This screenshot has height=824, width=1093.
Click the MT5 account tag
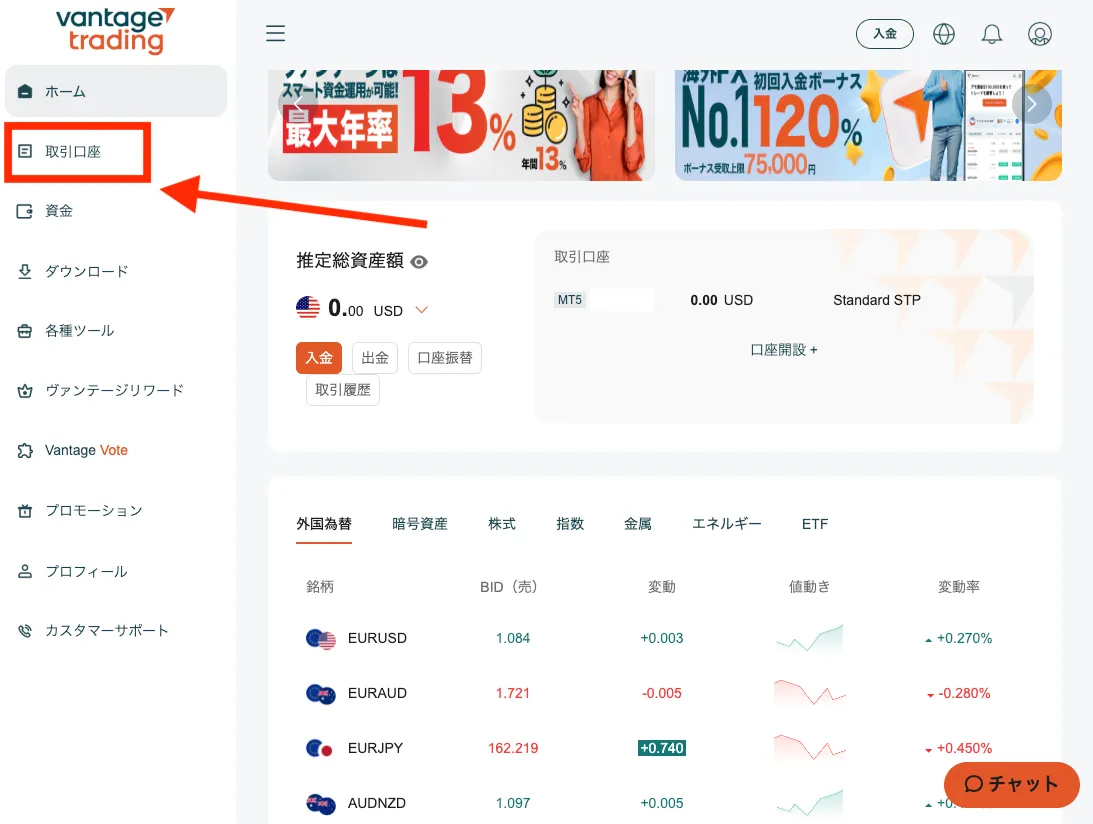tap(570, 300)
